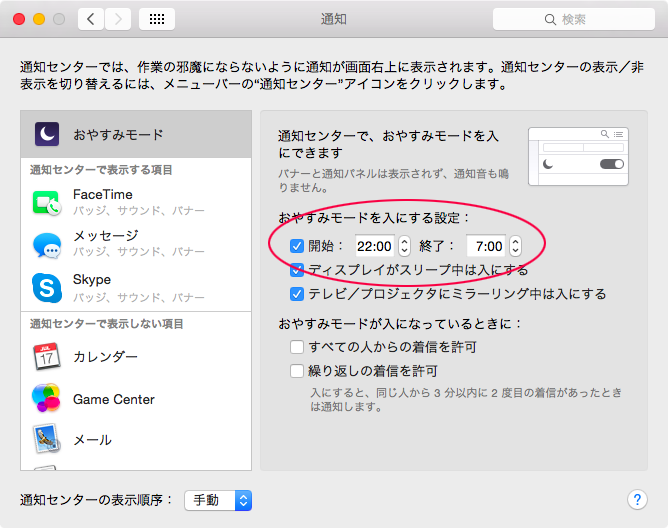Screen dimensions: 668x528
Task: Toggle the 開始 schedule checkbox
Action: click(x=297, y=246)
